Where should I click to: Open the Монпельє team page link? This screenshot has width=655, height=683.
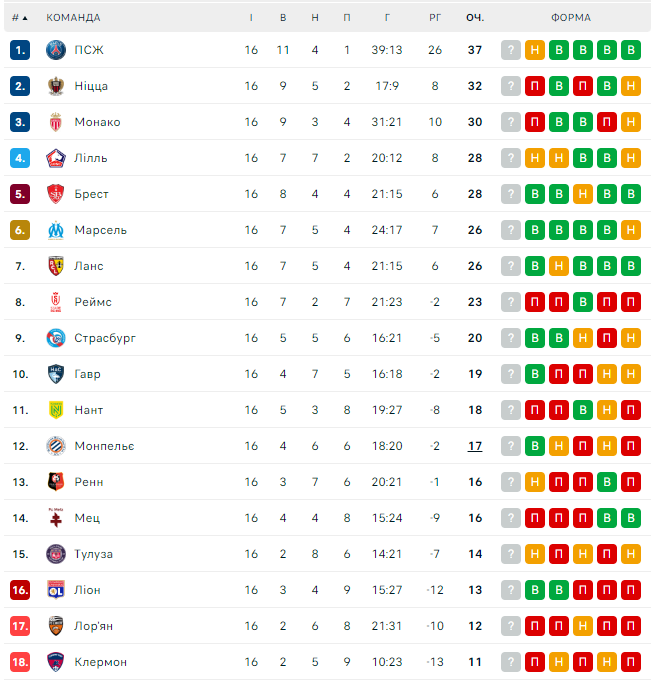tap(103, 446)
